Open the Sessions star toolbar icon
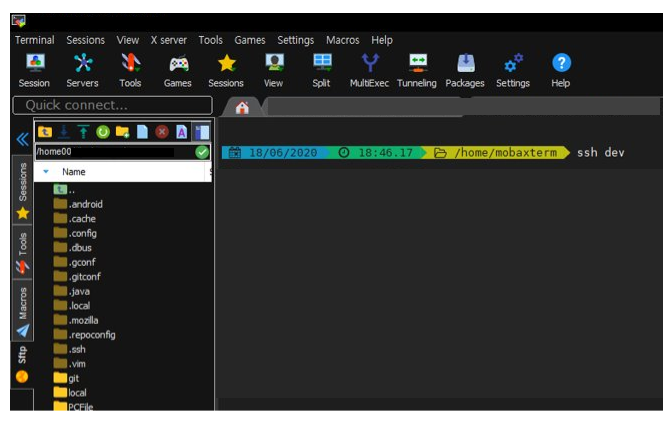 click(226, 71)
